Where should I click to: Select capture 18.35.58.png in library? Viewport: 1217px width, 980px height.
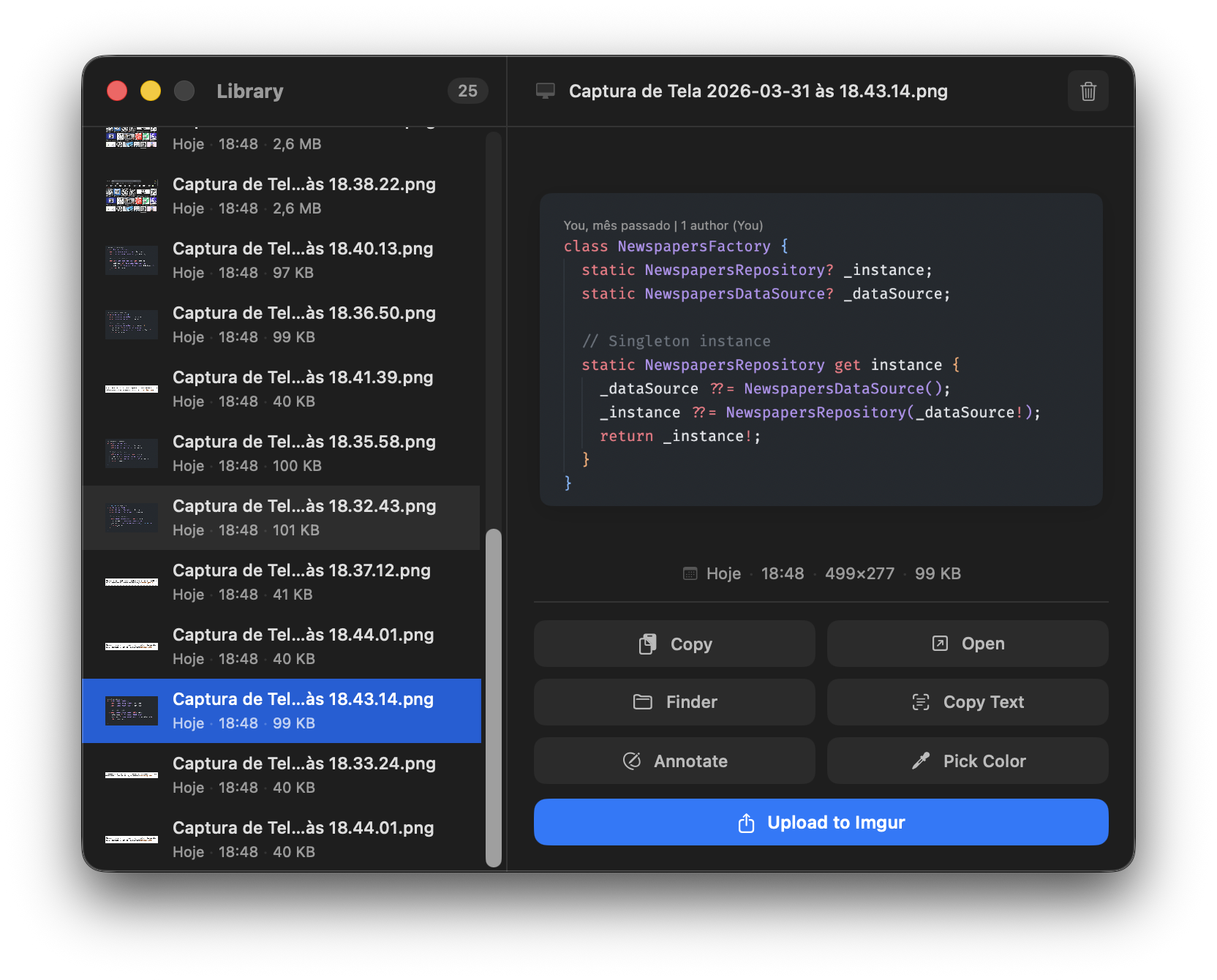(282, 453)
